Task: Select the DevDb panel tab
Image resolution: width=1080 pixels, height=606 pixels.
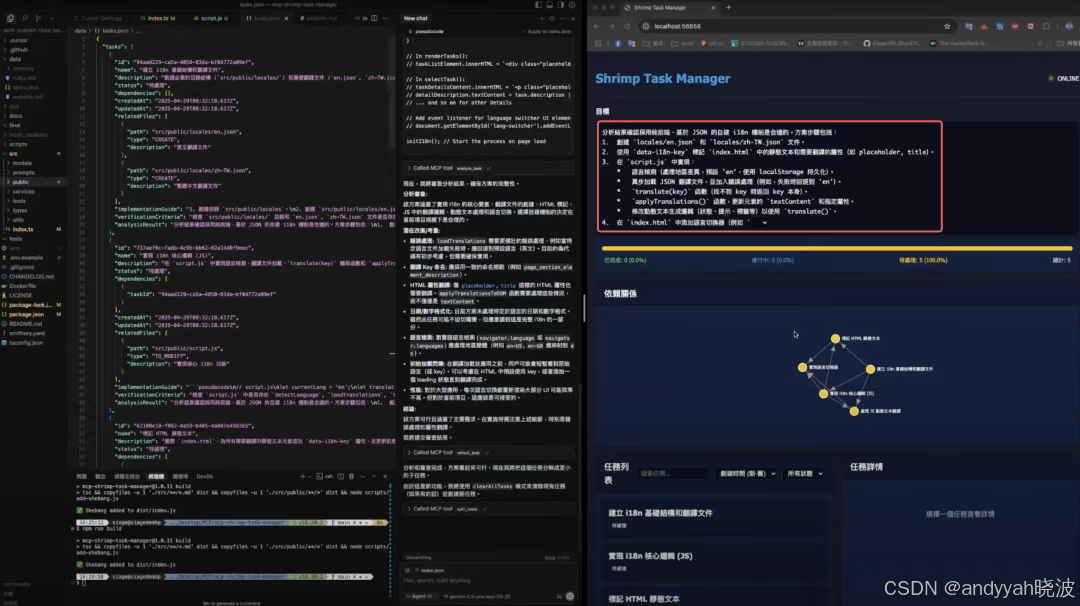Action: [205, 477]
